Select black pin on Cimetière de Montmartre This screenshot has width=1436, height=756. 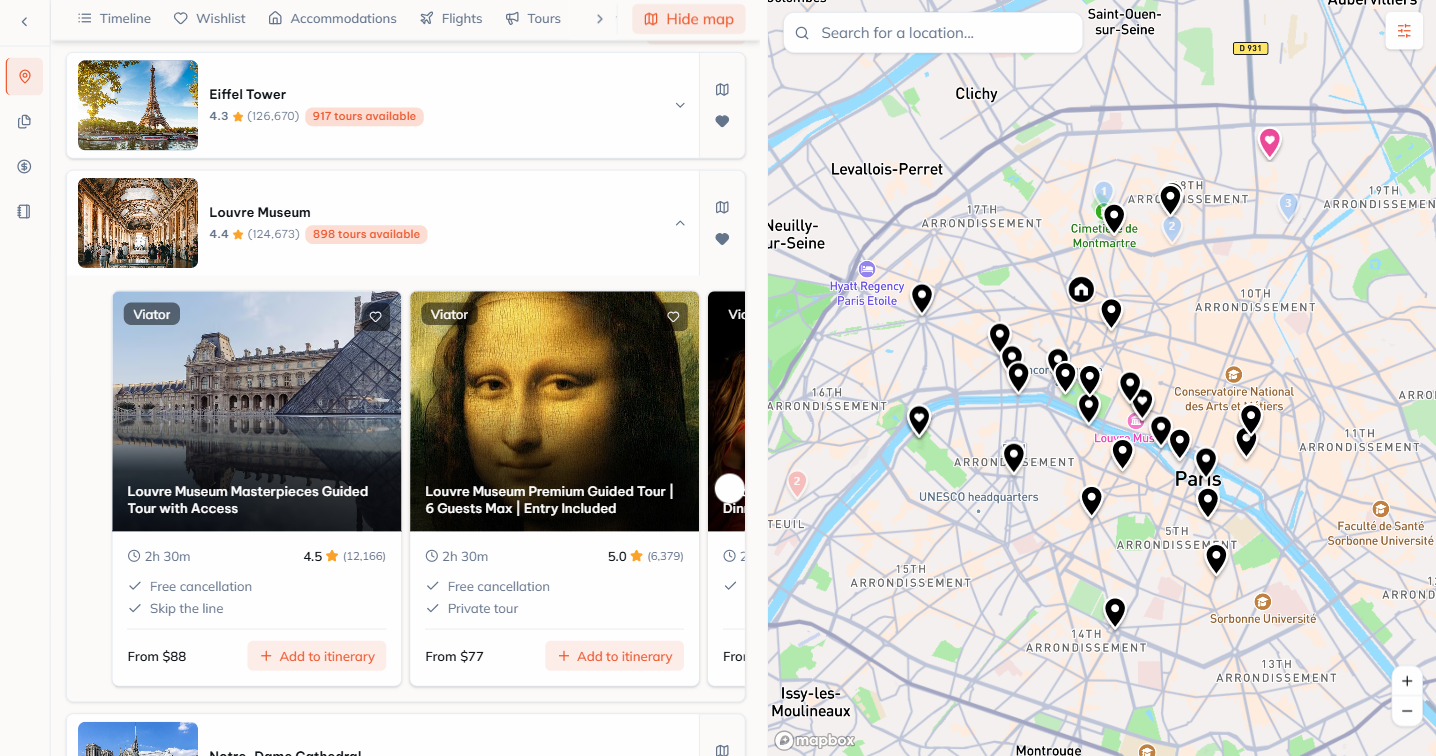pos(1114,218)
